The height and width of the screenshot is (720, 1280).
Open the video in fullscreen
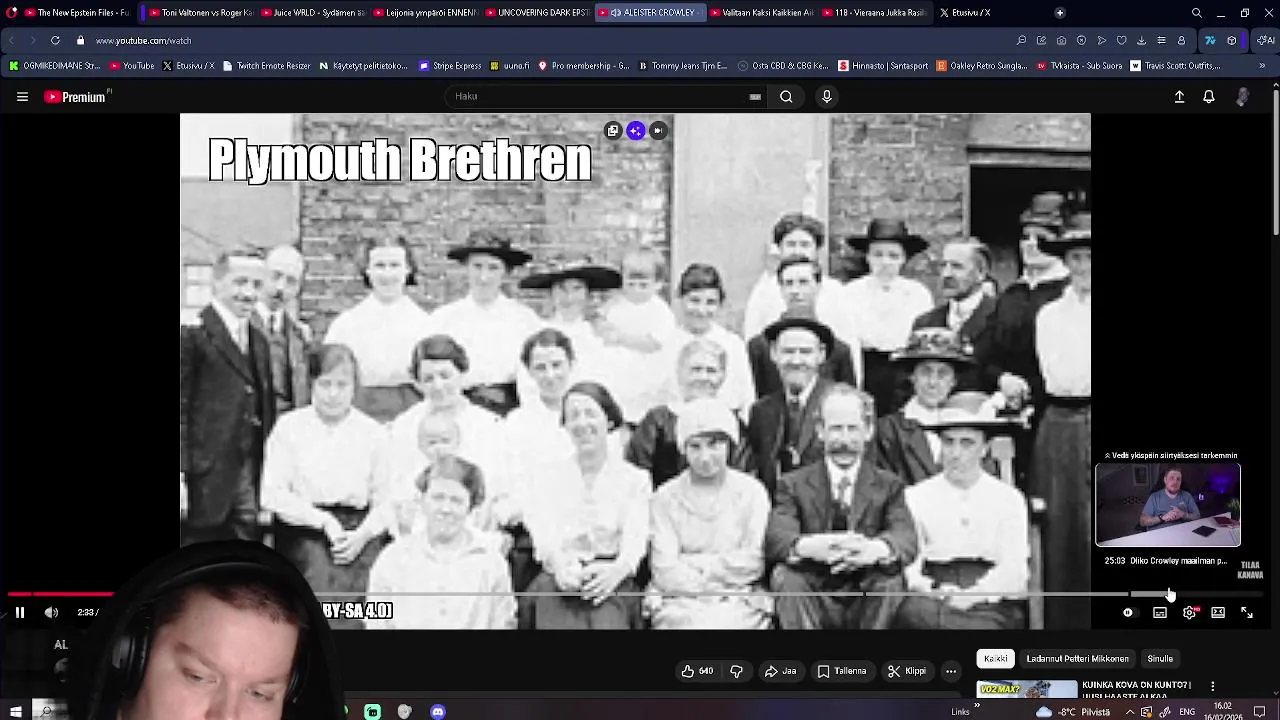pos(1247,612)
